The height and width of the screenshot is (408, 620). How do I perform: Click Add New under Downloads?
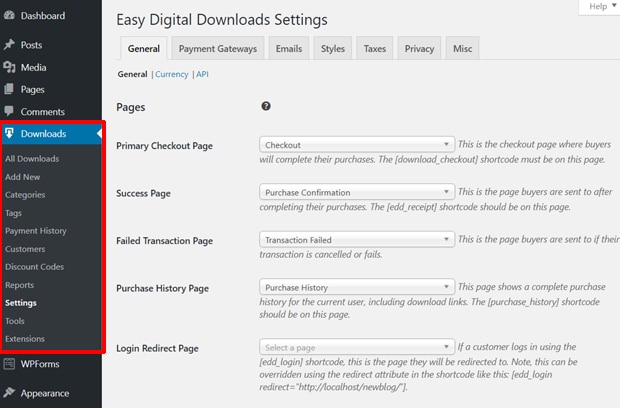click(23, 177)
